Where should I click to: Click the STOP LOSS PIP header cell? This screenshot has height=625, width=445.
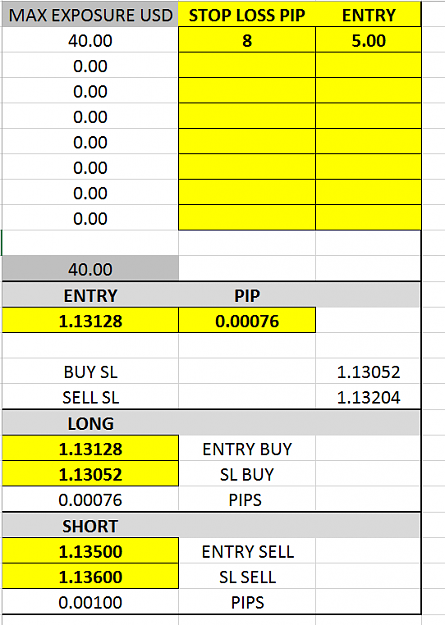tap(247, 14)
